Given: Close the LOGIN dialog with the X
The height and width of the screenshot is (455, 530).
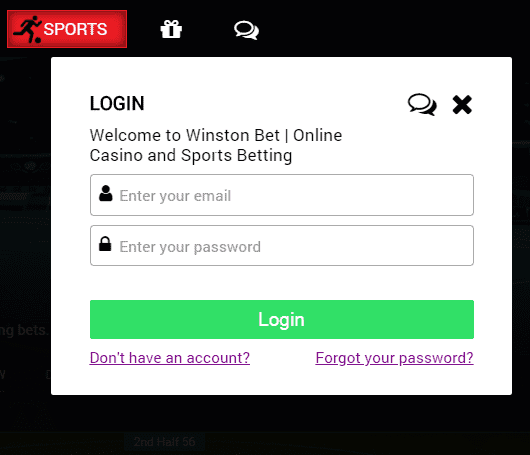Looking at the screenshot, I should pyautogui.click(x=462, y=104).
